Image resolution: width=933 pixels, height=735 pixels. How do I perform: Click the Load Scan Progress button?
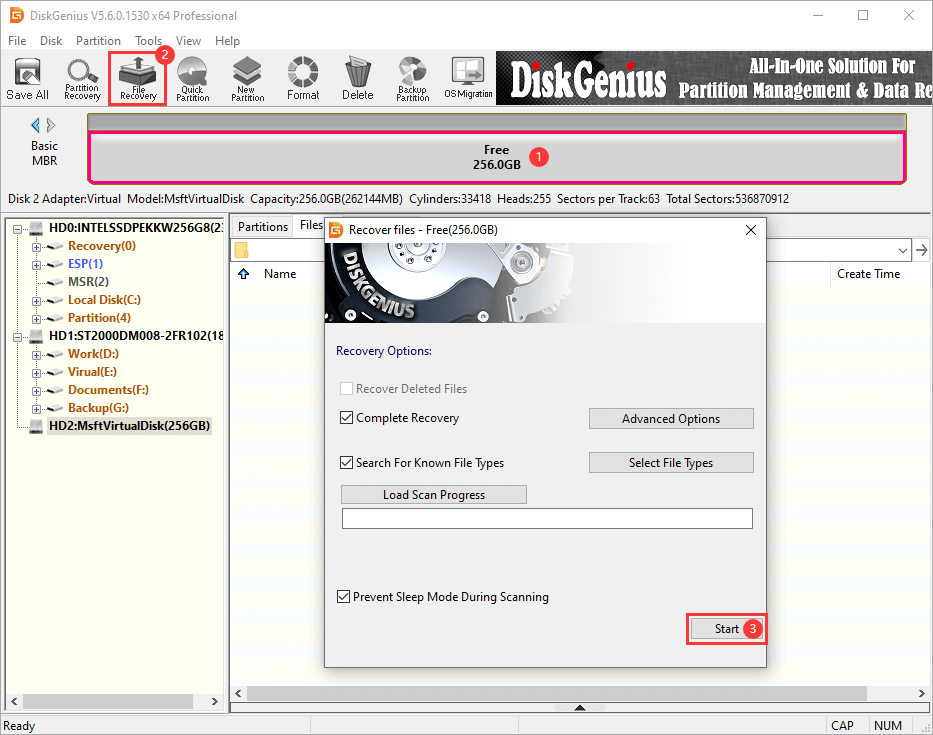pos(434,495)
